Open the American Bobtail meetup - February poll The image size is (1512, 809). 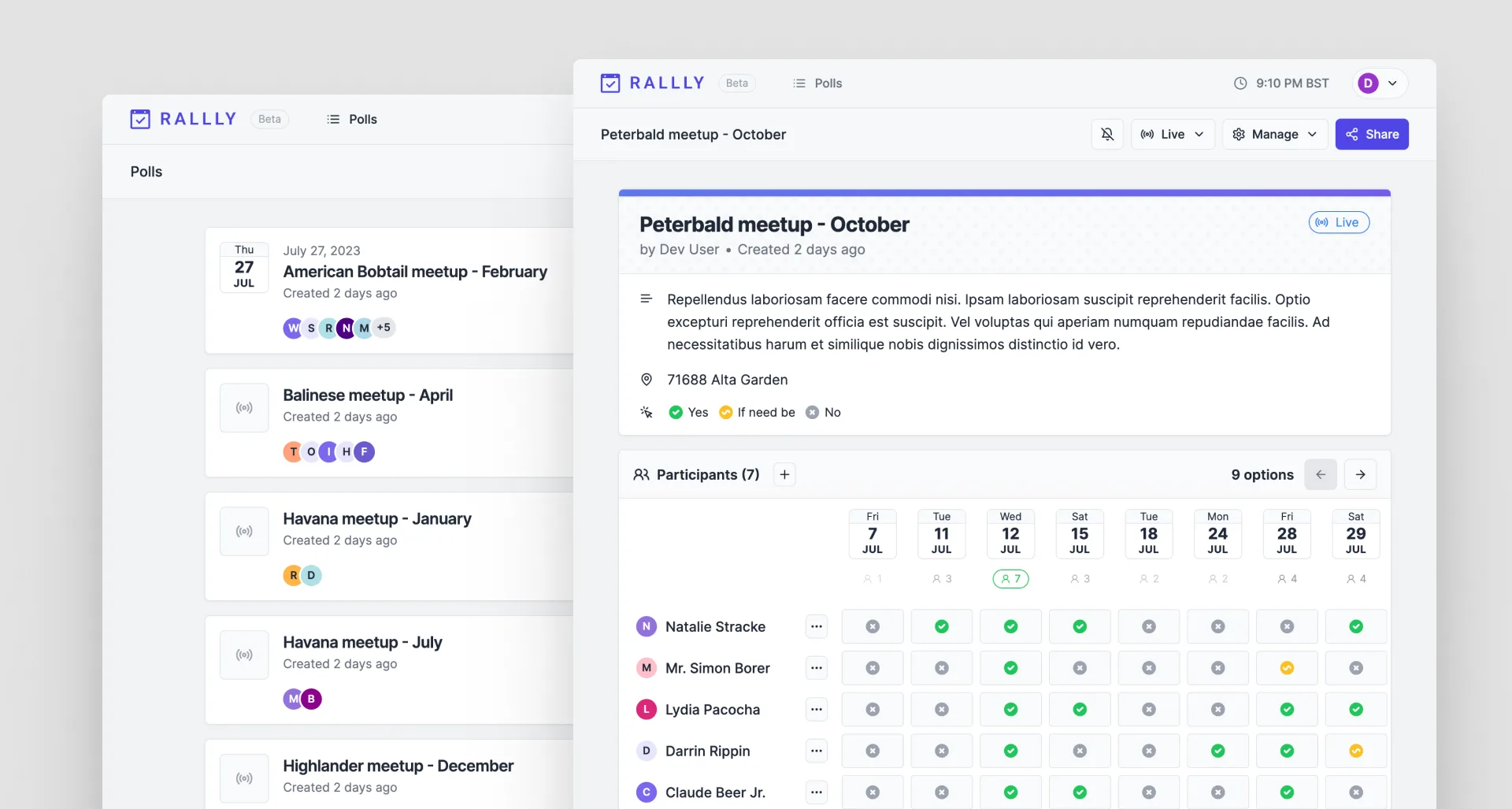[x=415, y=271]
